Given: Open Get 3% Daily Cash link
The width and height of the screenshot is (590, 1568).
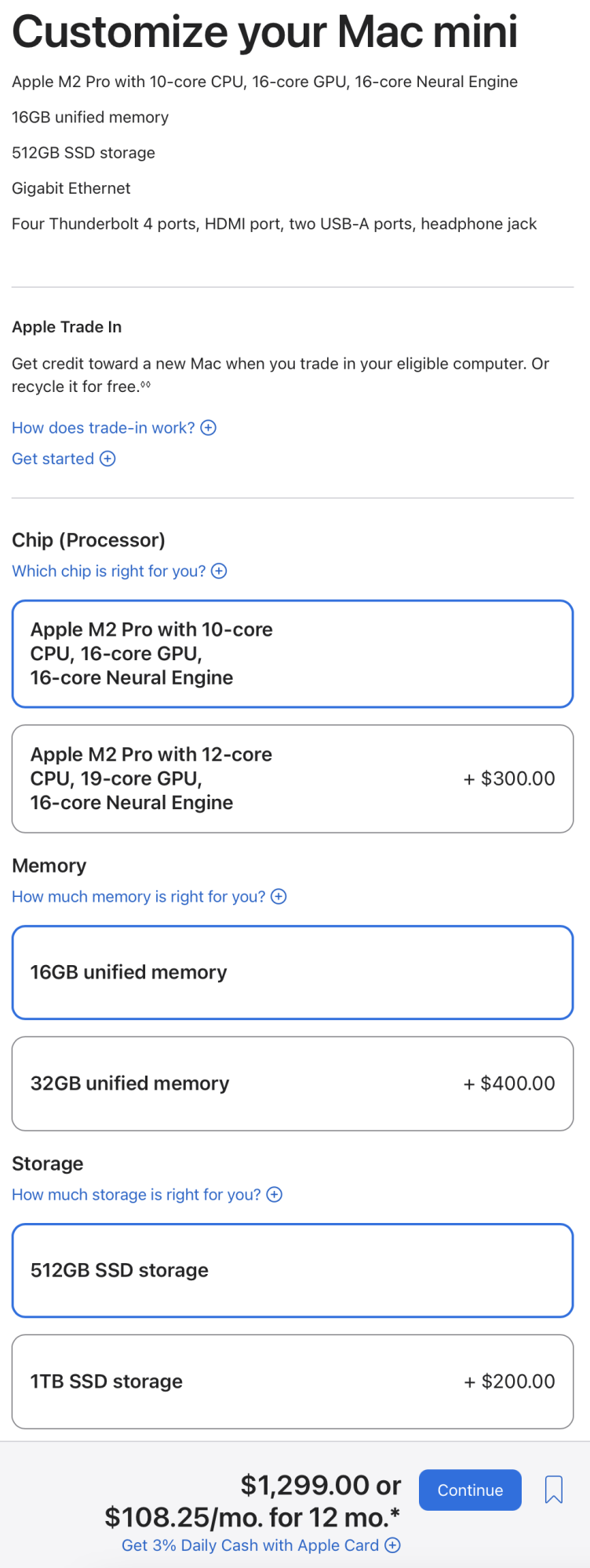Looking at the screenshot, I should coord(249,1545).
